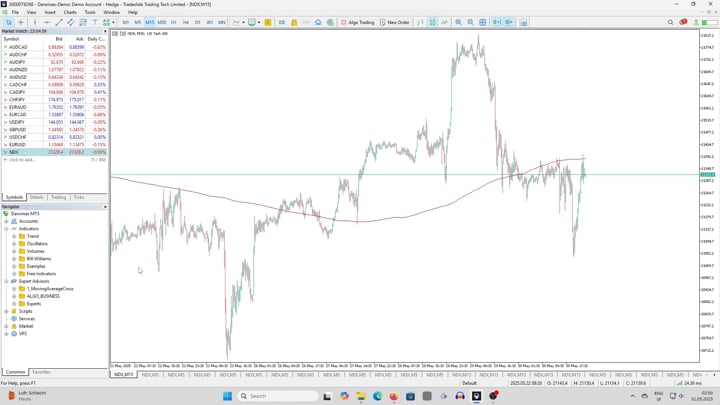720x405 pixels.
Task: Click the strategy tester toolbar icon
Action: coord(523,22)
